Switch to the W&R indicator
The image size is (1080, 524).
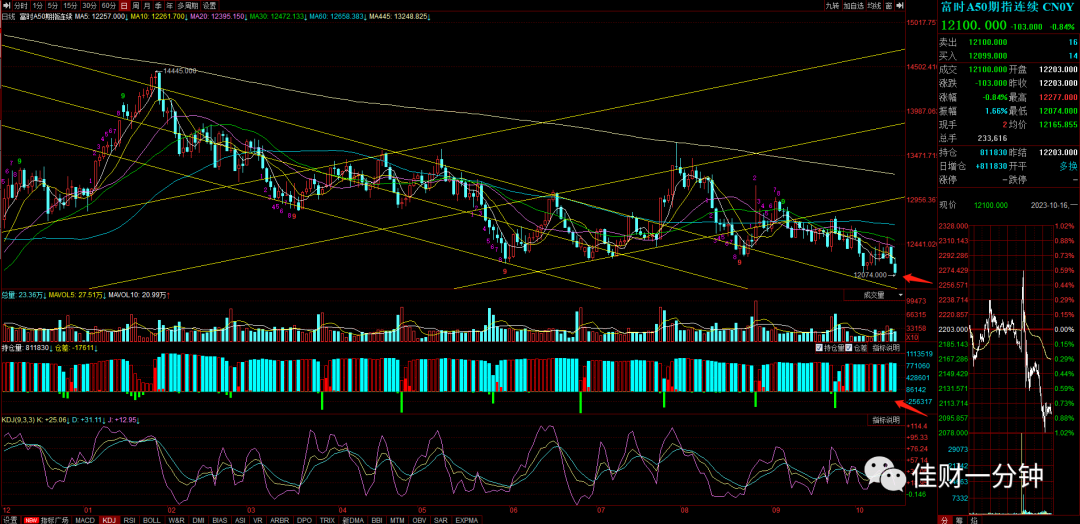point(176,519)
